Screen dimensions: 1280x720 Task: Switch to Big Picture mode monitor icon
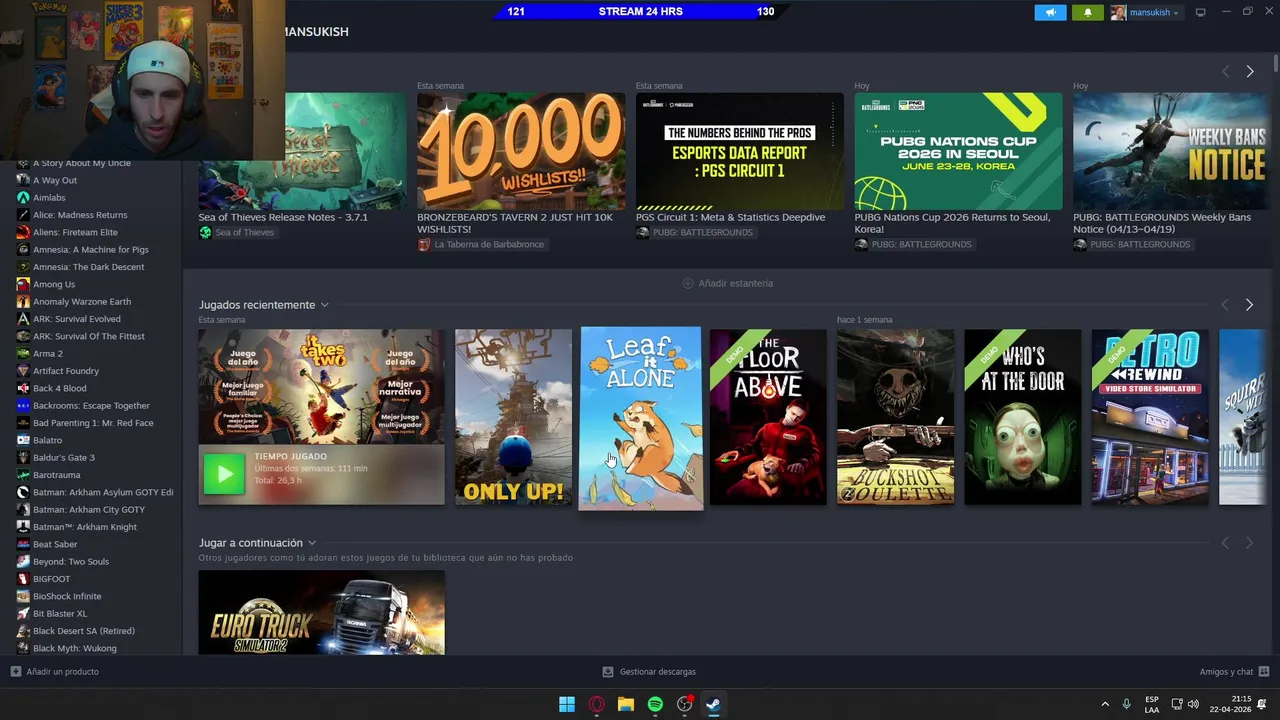[1200, 12]
